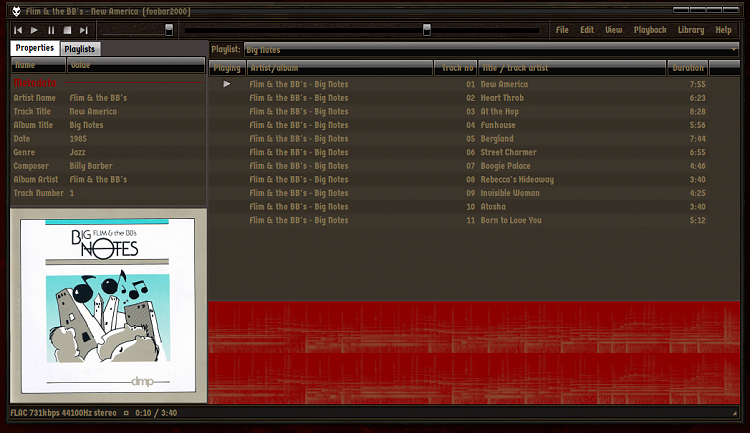Sort by Artist/album column header
750x433 pixels.
tap(340, 68)
